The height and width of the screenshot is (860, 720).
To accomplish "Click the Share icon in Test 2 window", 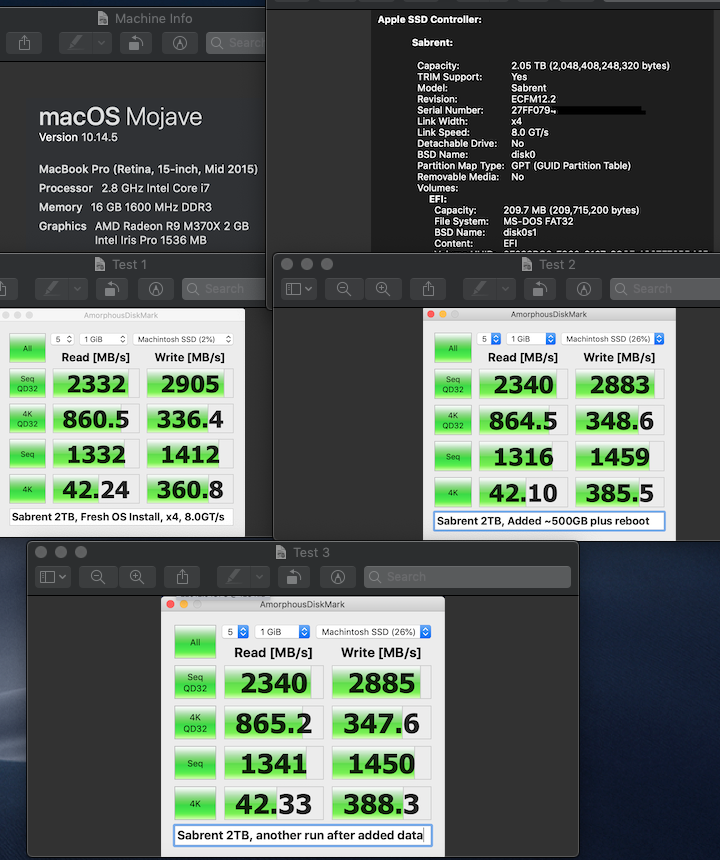I will click(x=428, y=288).
